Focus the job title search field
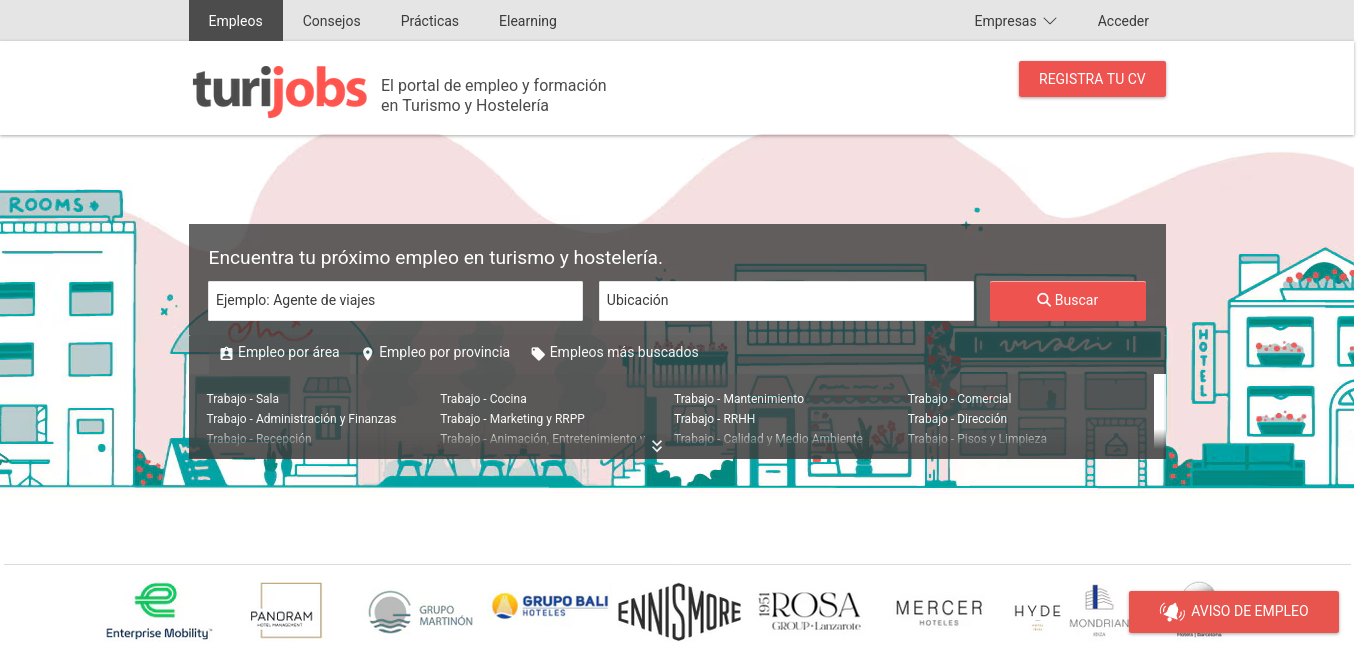Screen dimensions: 1366x651 [395, 300]
